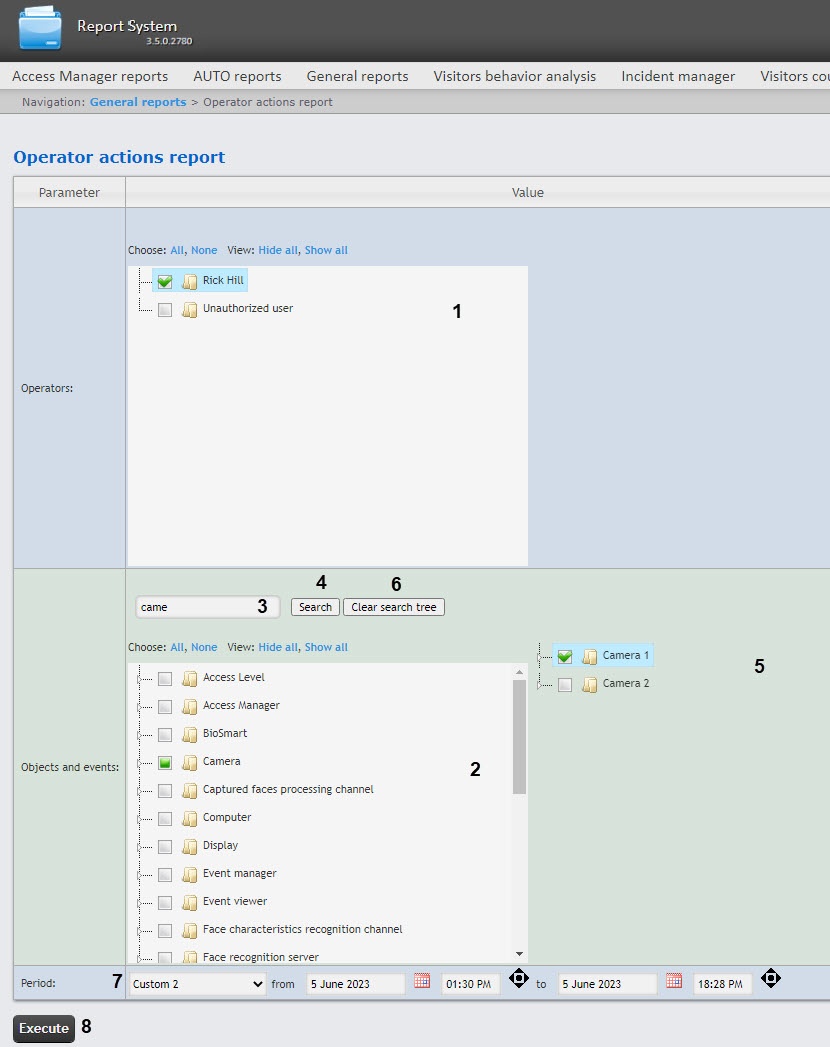
Task: Open the calendar icon for the end date
Action: (674, 981)
